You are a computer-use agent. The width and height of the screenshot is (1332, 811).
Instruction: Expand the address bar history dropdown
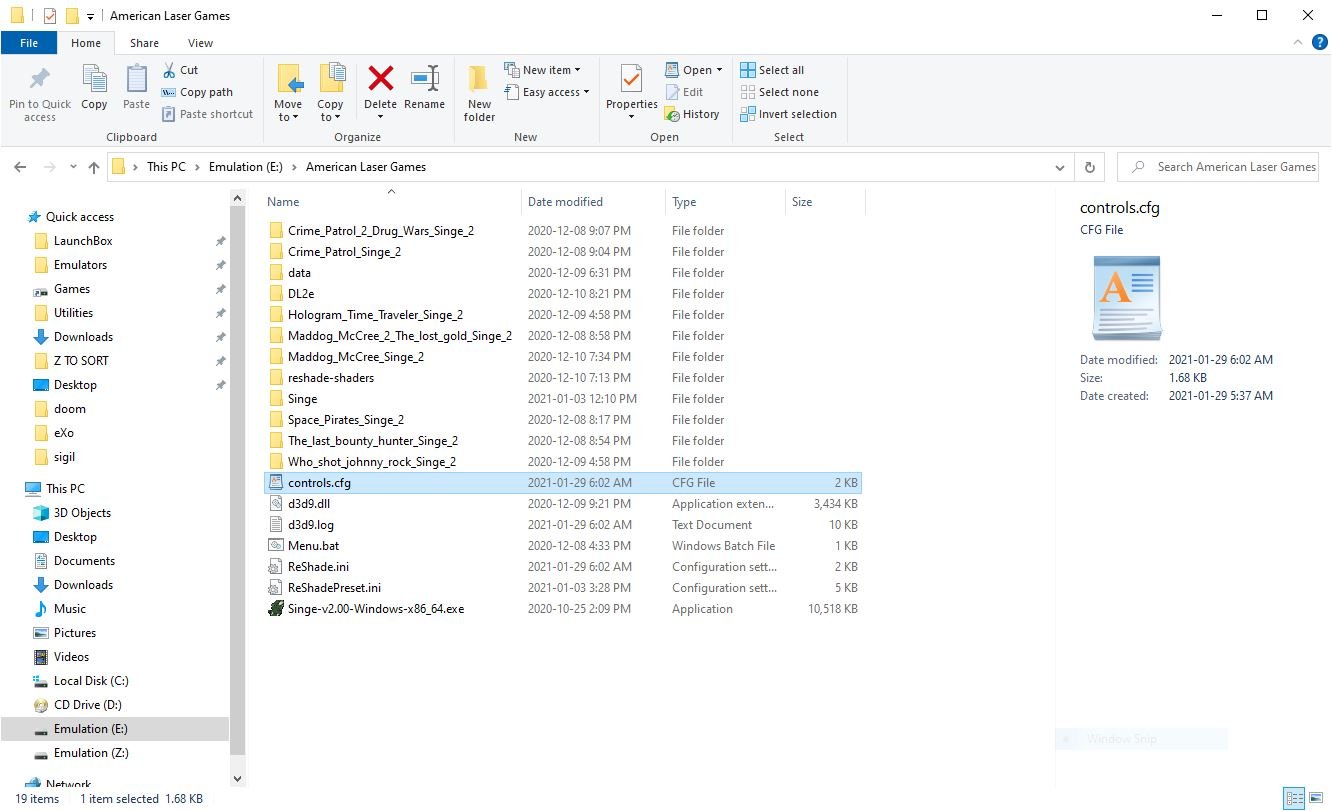(1060, 168)
